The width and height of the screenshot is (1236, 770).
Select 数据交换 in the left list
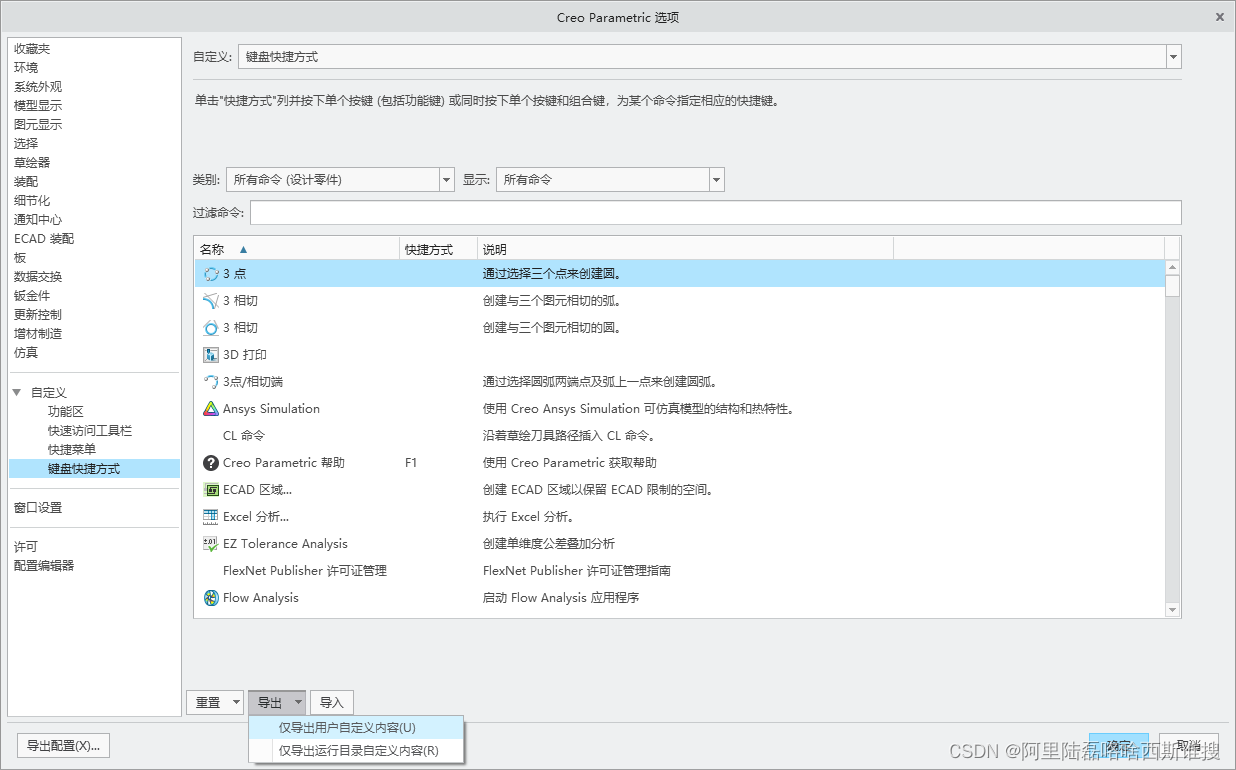[38, 277]
